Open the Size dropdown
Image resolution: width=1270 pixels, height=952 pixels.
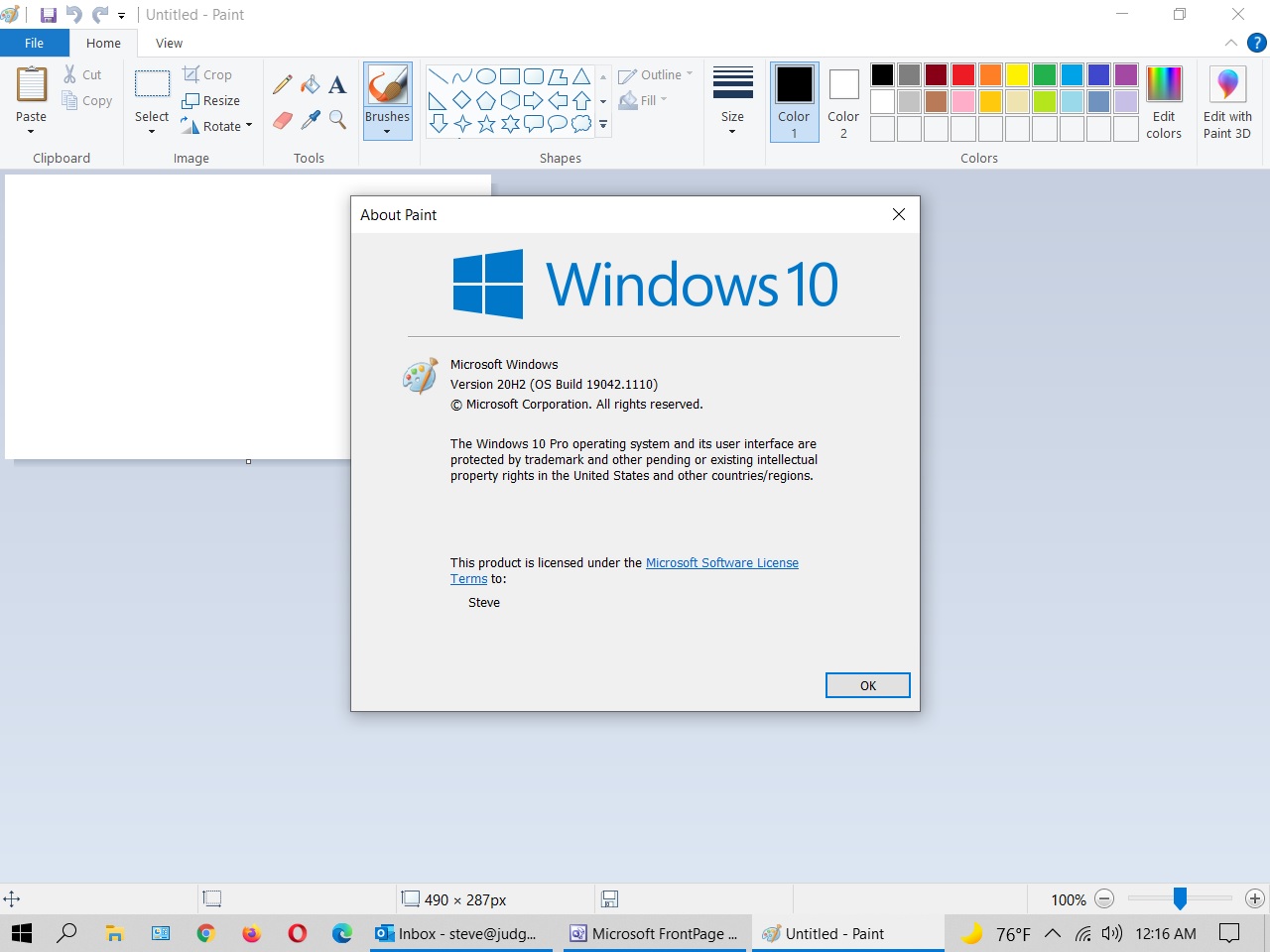(x=732, y=102)
